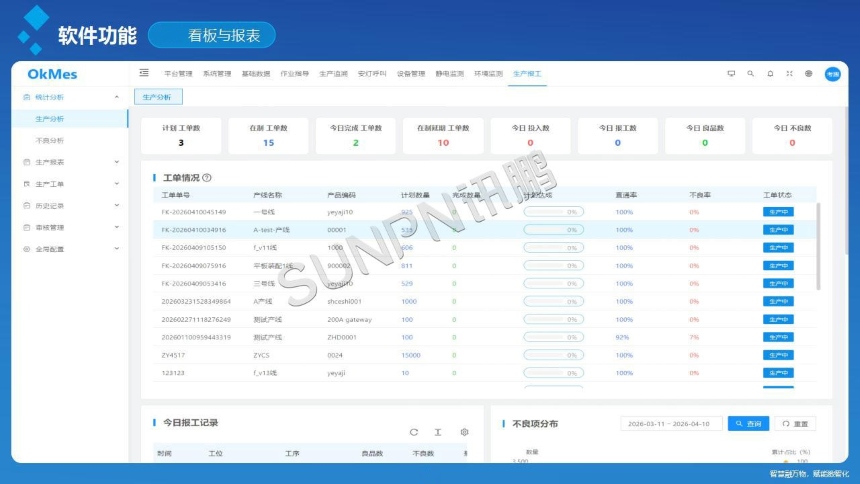
Task: Open the 基础数据 top menu
Action: [x=256, y=74]
